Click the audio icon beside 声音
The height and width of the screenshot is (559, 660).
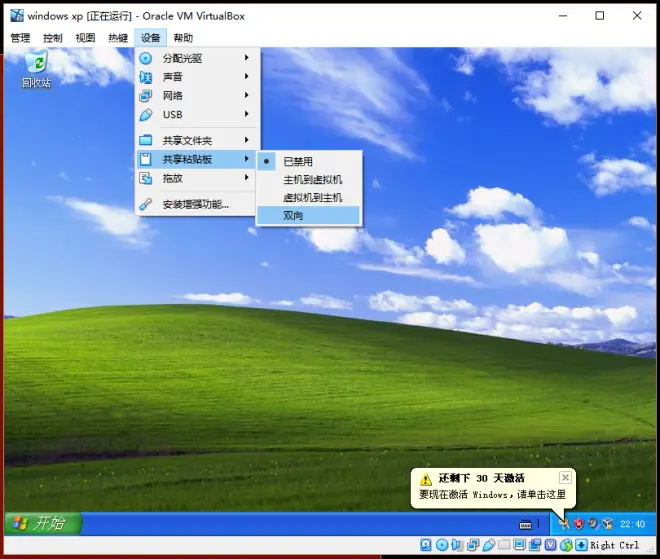146,77
